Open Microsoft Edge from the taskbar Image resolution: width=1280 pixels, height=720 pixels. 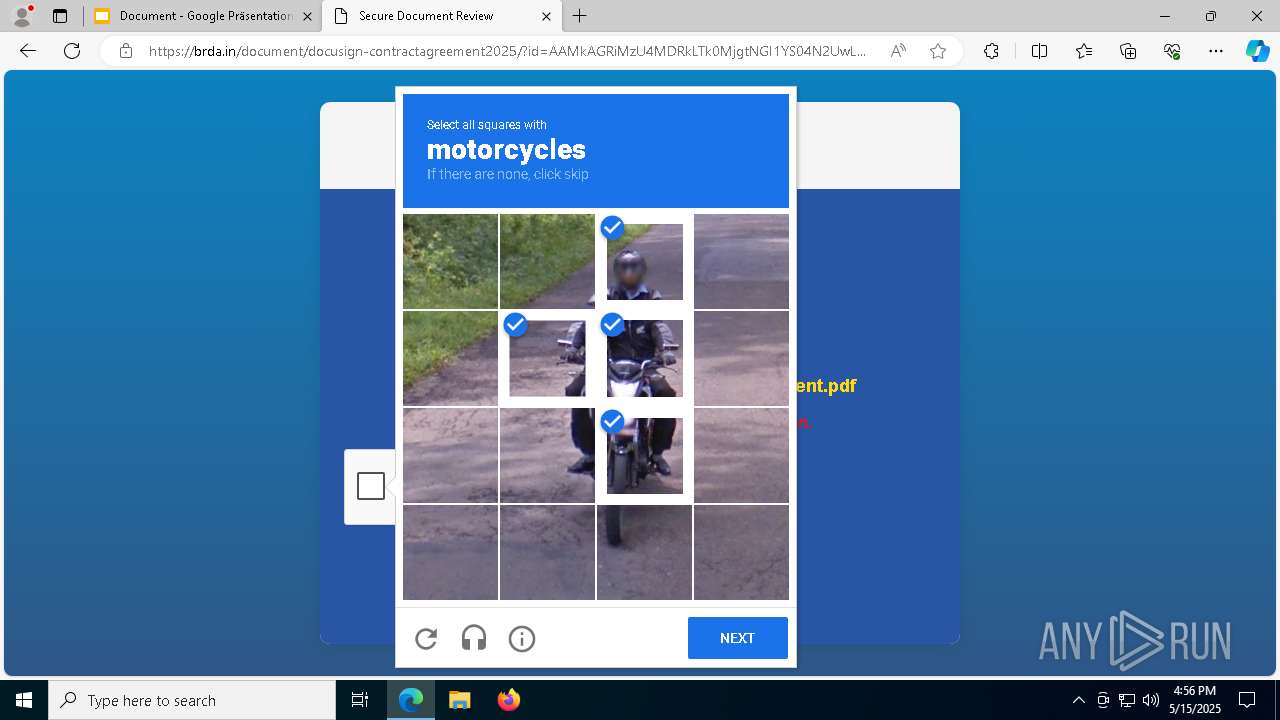411,700
